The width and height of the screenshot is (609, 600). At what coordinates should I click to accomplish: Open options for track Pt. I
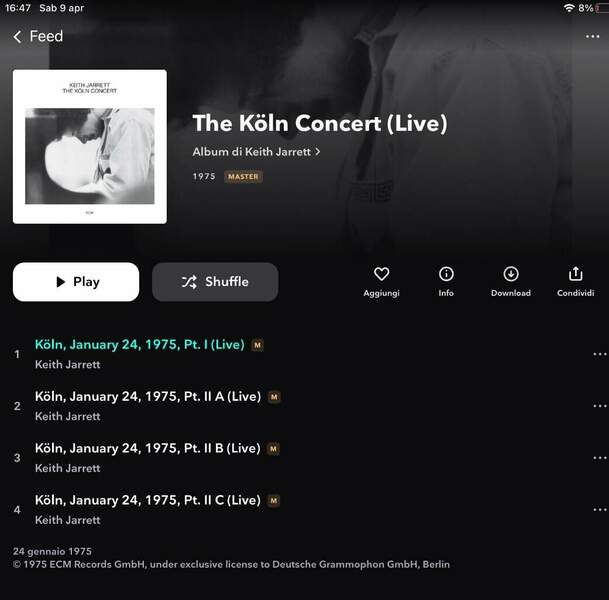600,354
